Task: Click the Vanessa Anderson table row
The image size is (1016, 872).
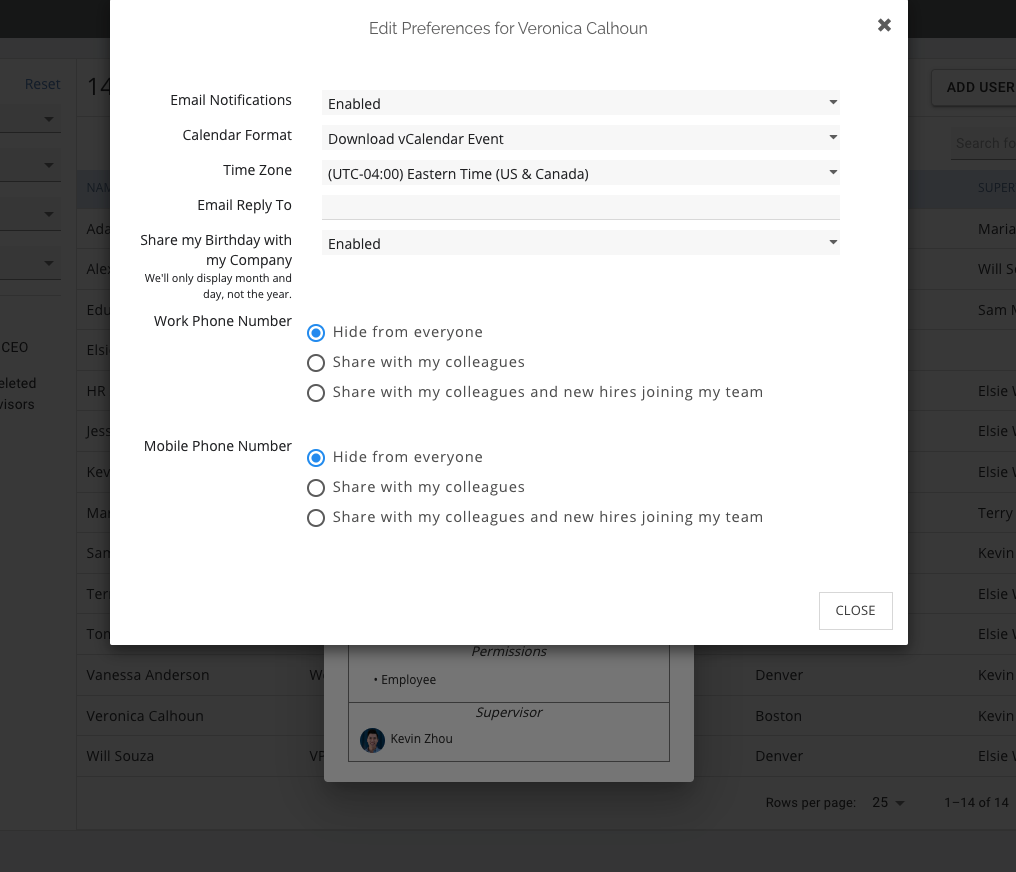Action: pos(148,675)
